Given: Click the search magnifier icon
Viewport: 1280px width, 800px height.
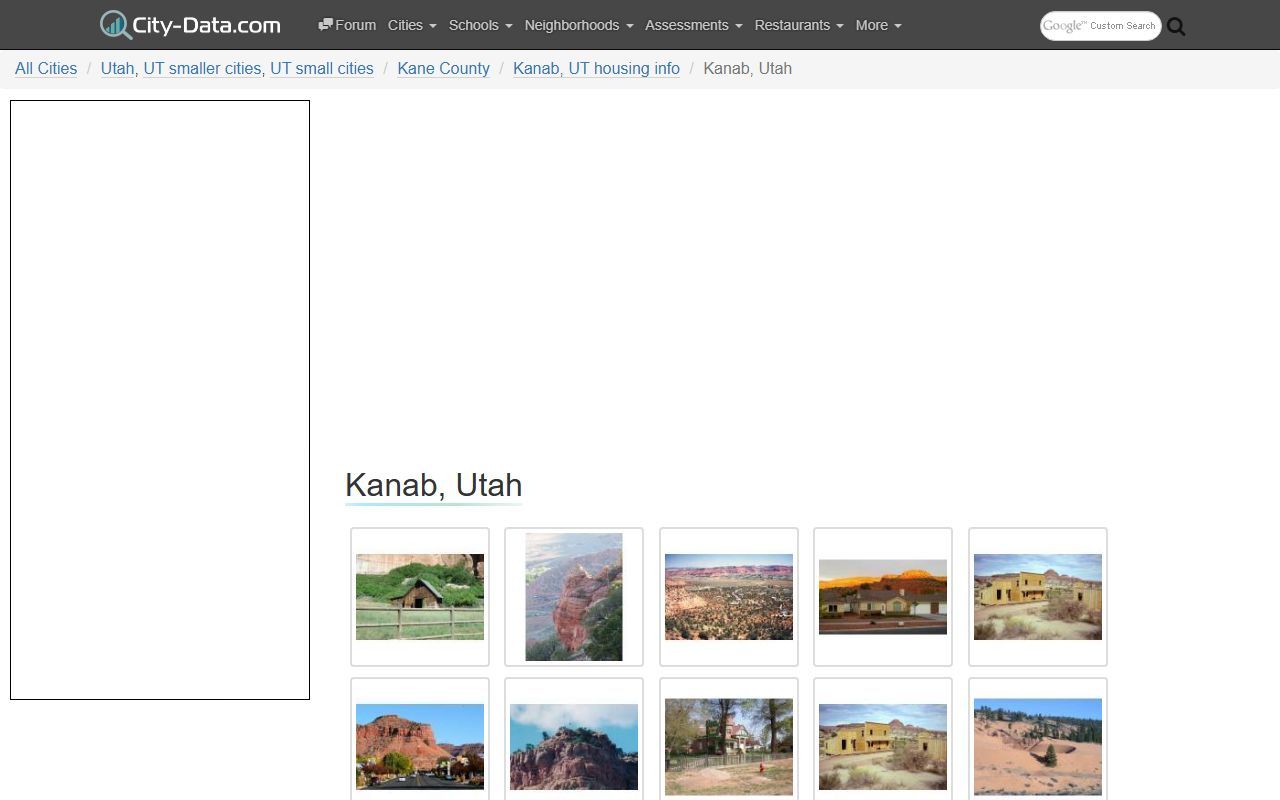Looking at the screenshot, I should [x=1176, y=27].
